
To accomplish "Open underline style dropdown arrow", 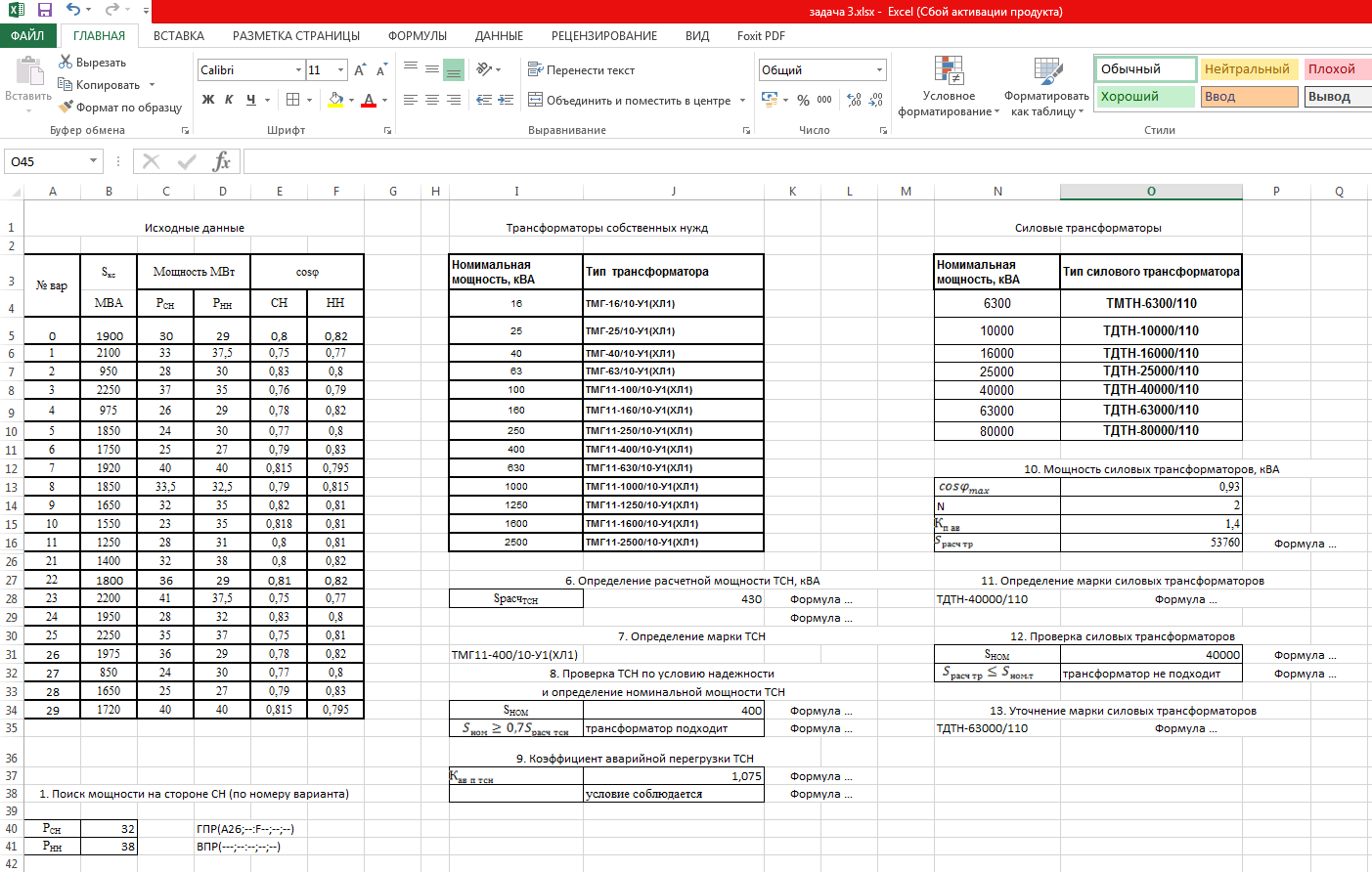I will [x=267, y=100].
